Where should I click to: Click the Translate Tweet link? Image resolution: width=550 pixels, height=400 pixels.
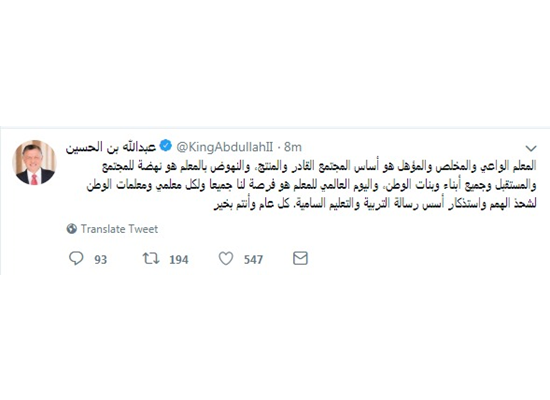coord(119,229)
